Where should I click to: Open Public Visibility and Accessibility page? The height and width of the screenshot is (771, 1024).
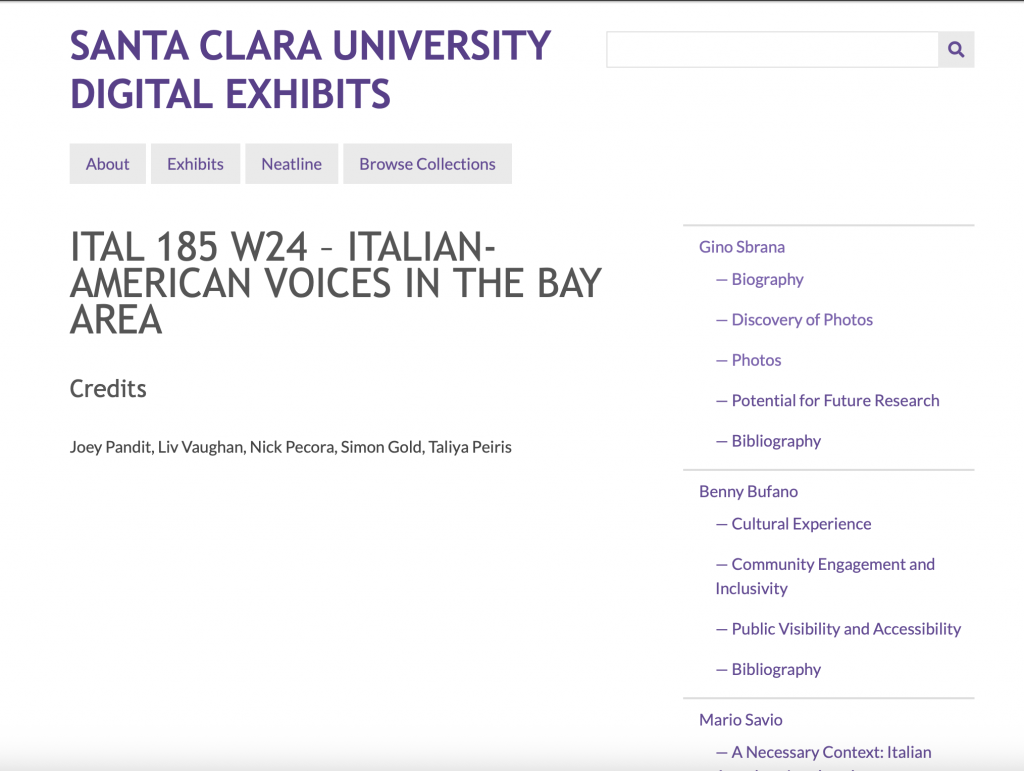pyautogui.click(x=839, y=629)
